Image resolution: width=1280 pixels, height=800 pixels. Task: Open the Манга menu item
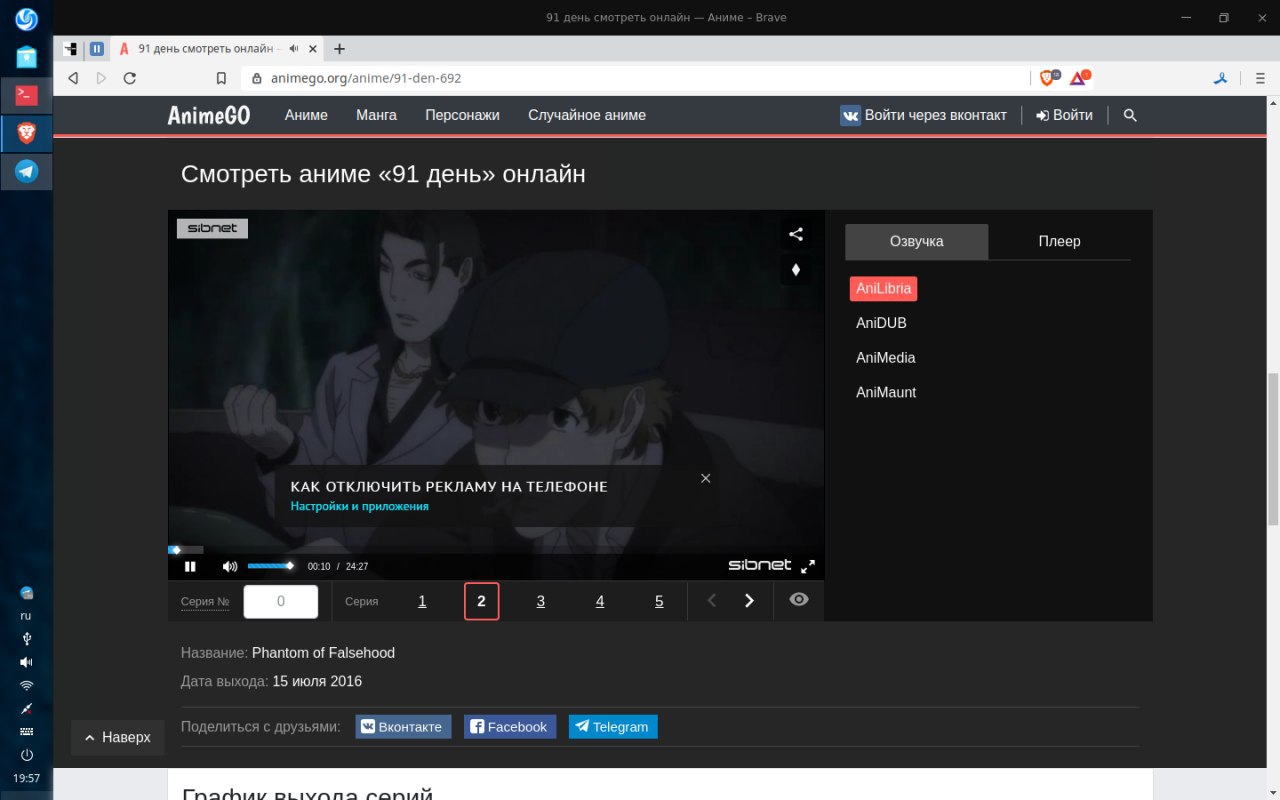[376, 115]
